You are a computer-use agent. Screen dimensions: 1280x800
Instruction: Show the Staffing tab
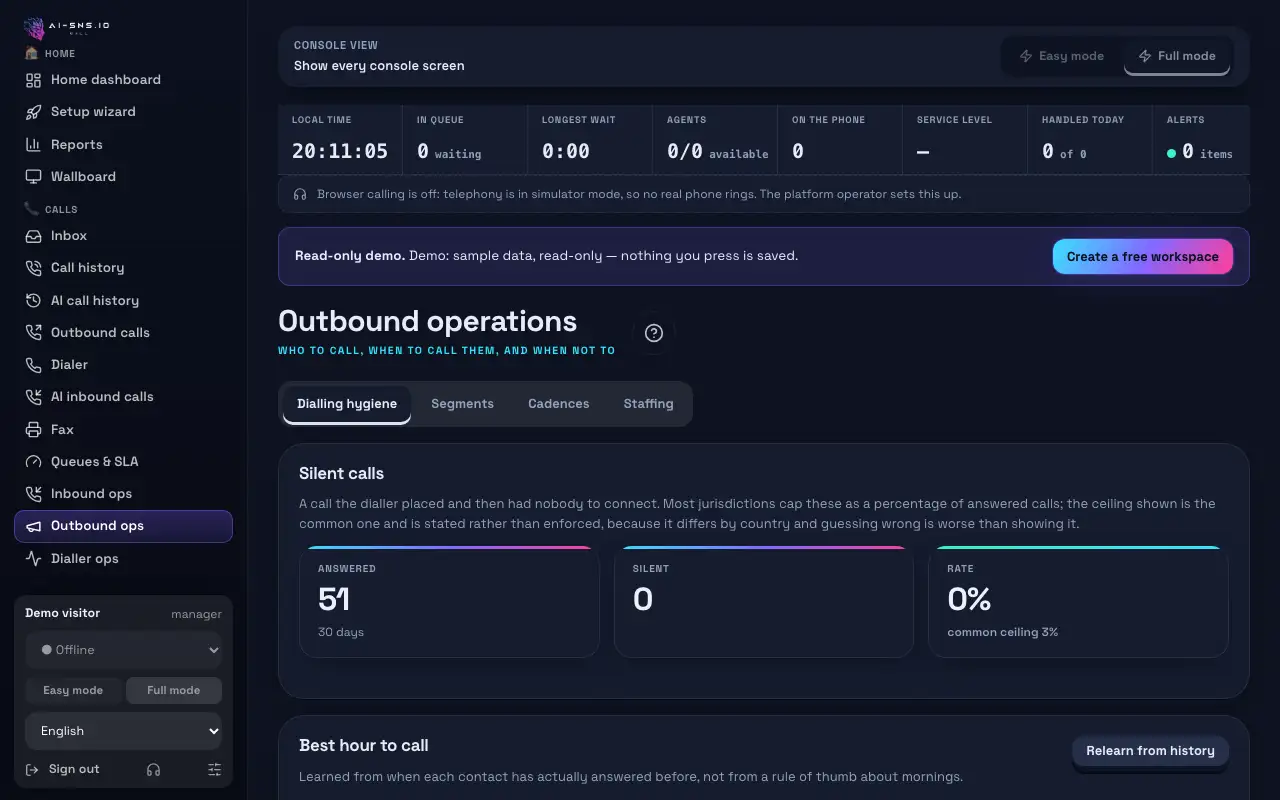[648, 404]
